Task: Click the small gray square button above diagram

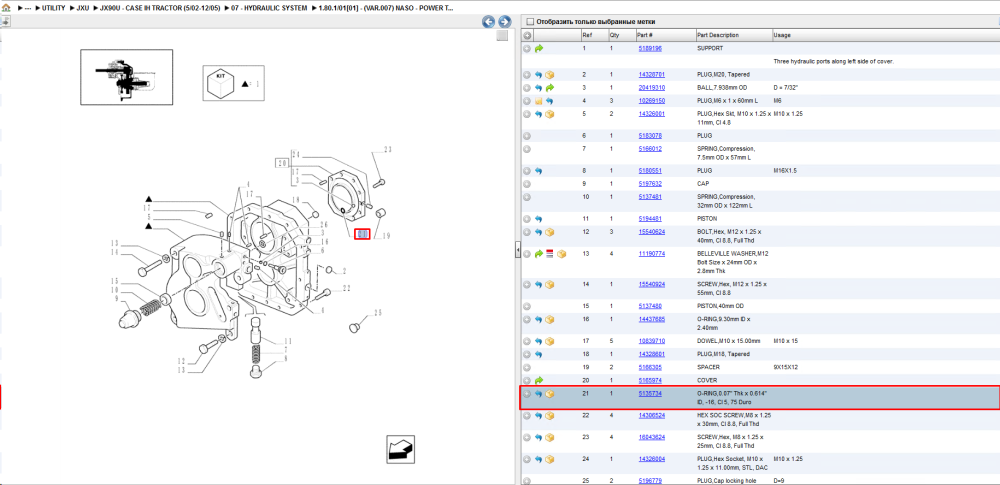Action: (503, 36)
